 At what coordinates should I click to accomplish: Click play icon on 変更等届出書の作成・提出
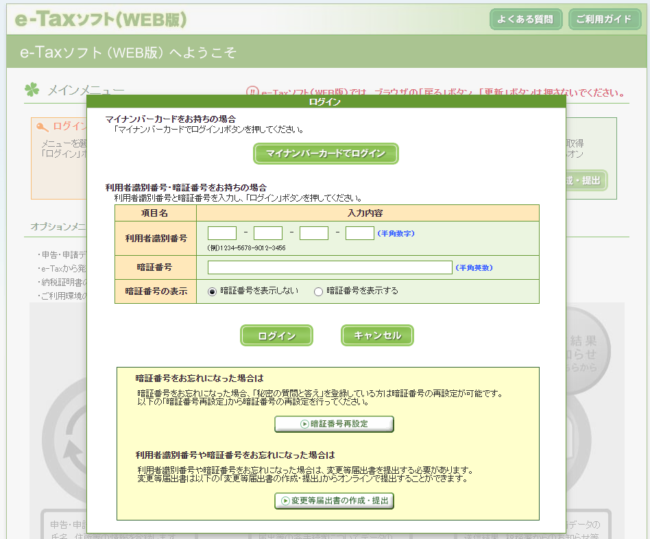coord(285,501)
